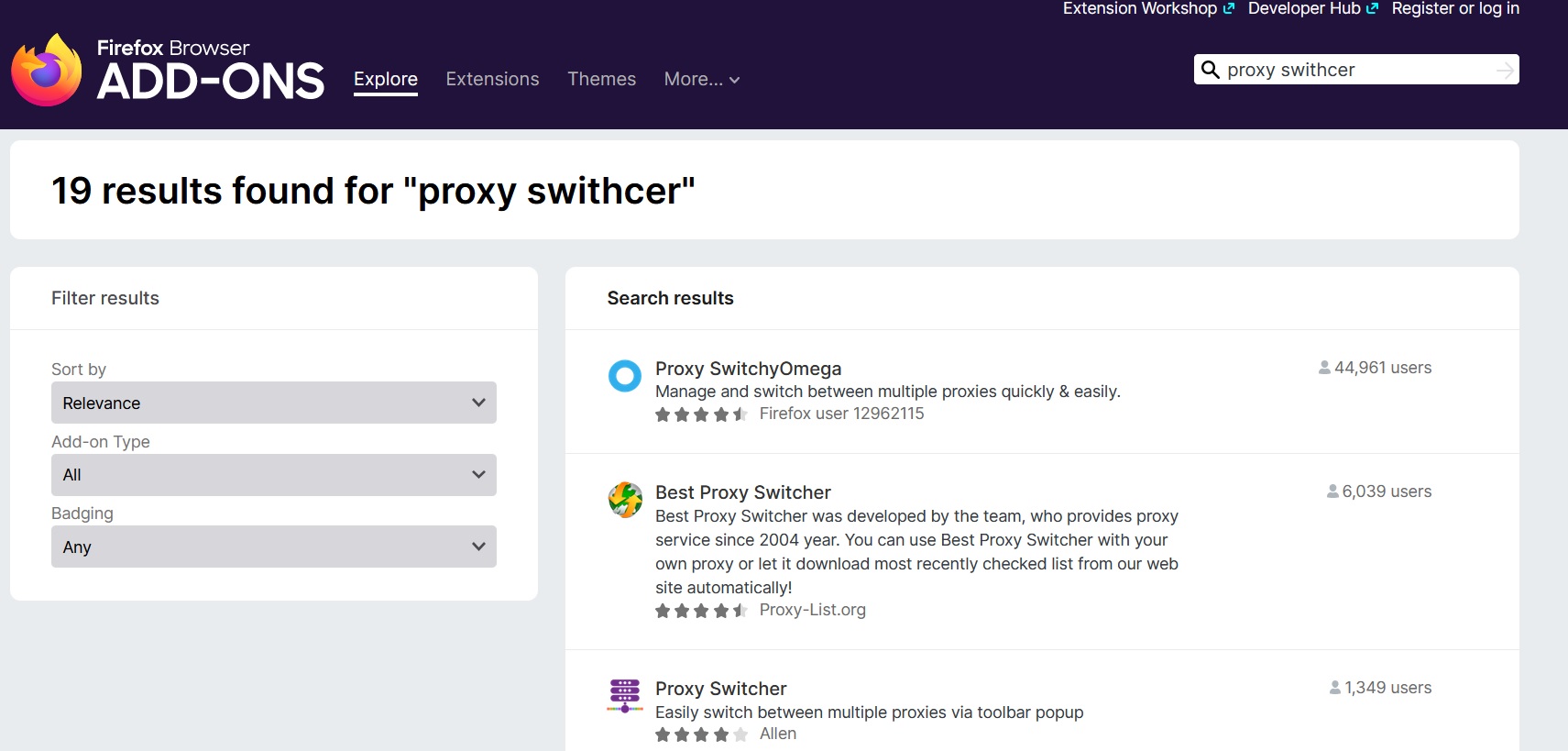
Task: Click the search field containing proxy swithcer
Action: point(1356,70)
